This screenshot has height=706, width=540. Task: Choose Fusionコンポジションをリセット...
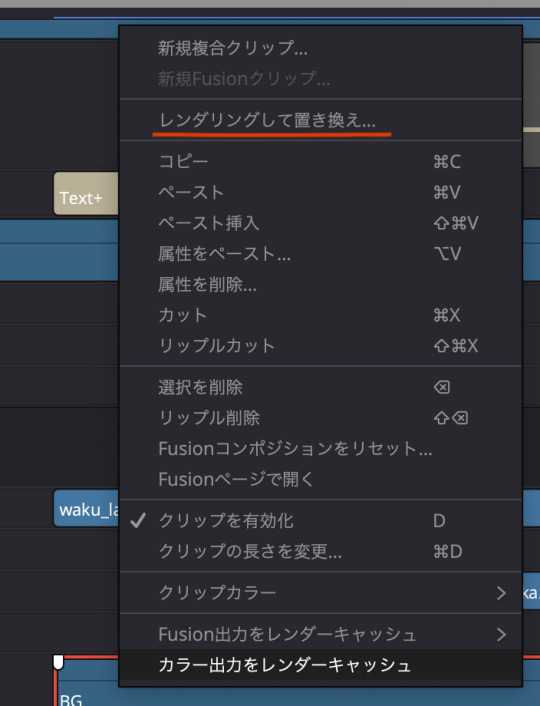[x=320, y=448]
